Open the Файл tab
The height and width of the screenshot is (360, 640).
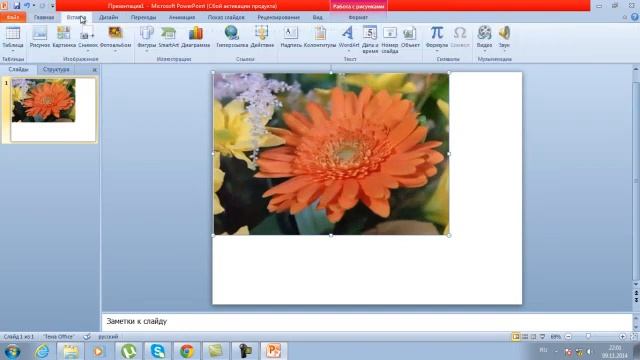pos(13,18)
